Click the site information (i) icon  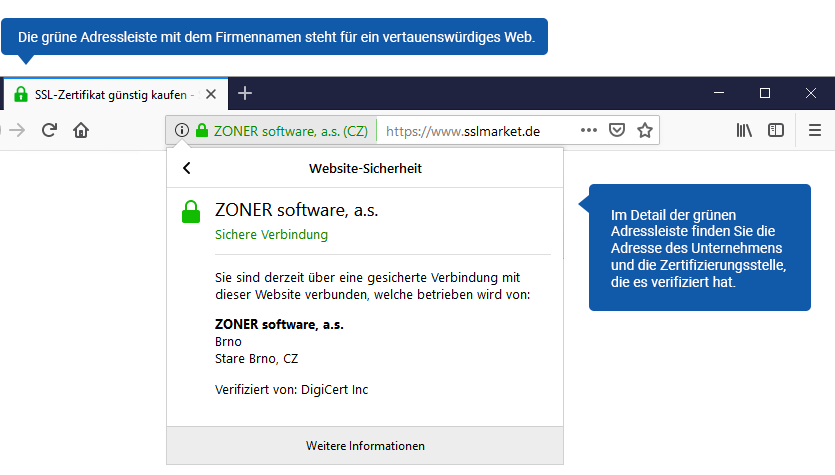(x=182, y=130)
